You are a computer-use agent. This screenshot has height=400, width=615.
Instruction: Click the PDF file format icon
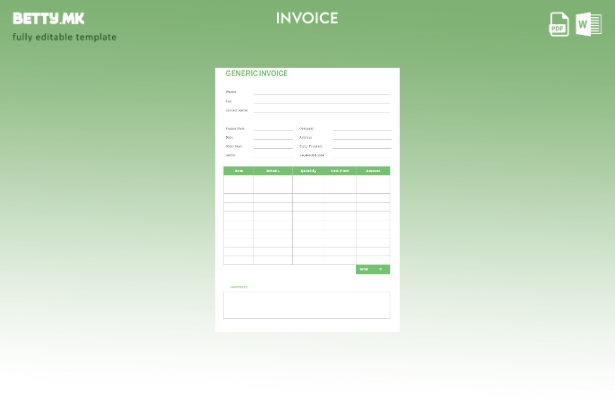[559, 24]
